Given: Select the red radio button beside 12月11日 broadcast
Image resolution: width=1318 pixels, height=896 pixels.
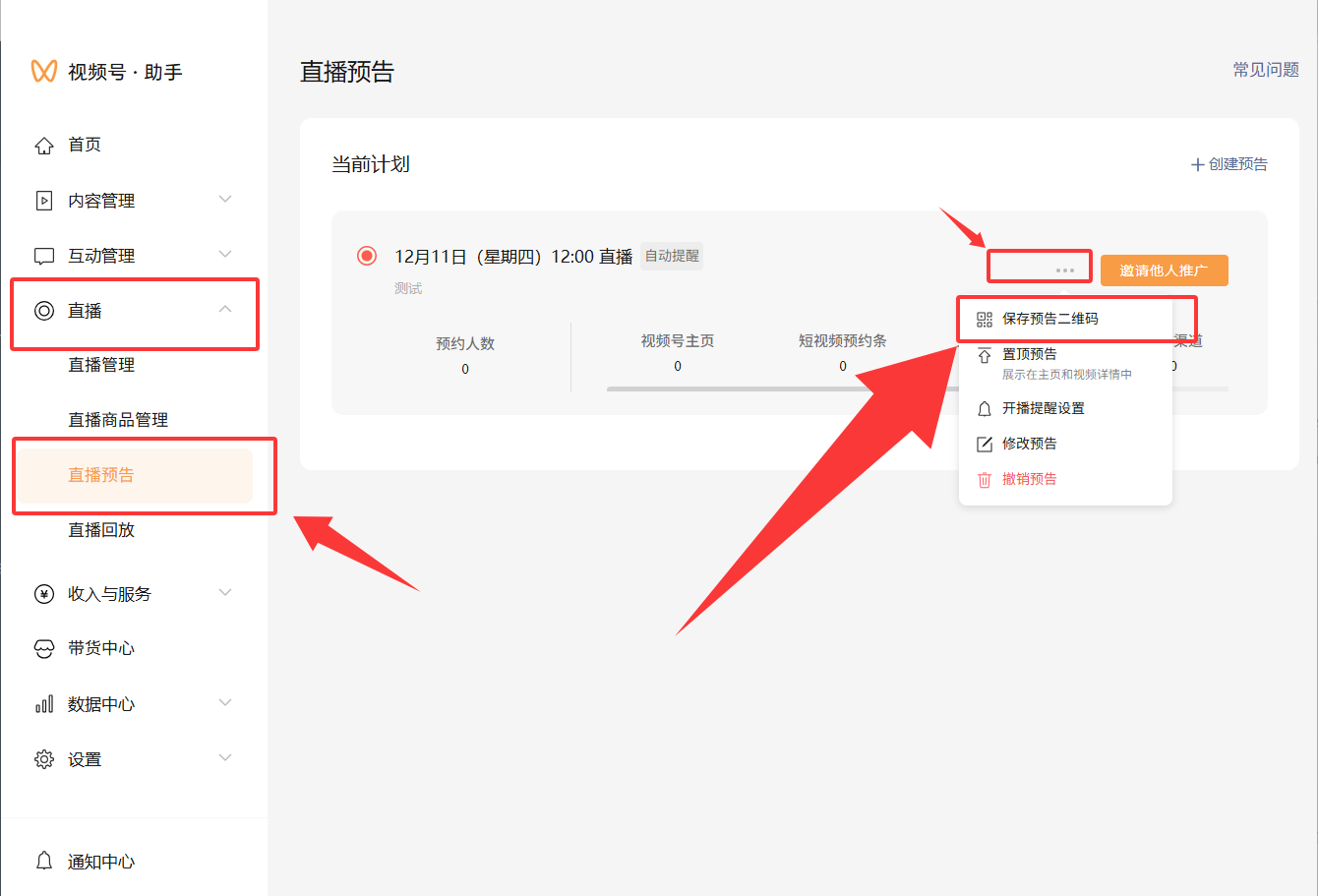Looking at the screenshot, I should pos(367,256).
